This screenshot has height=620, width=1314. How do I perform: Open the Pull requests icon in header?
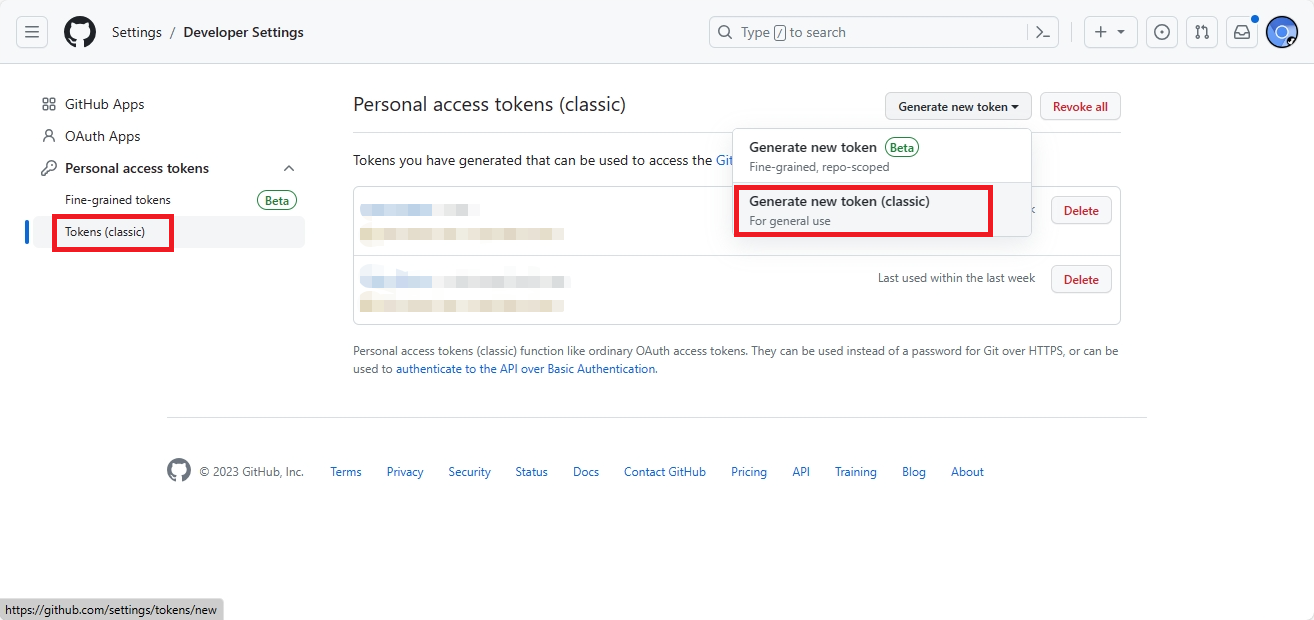(1202, 32)
